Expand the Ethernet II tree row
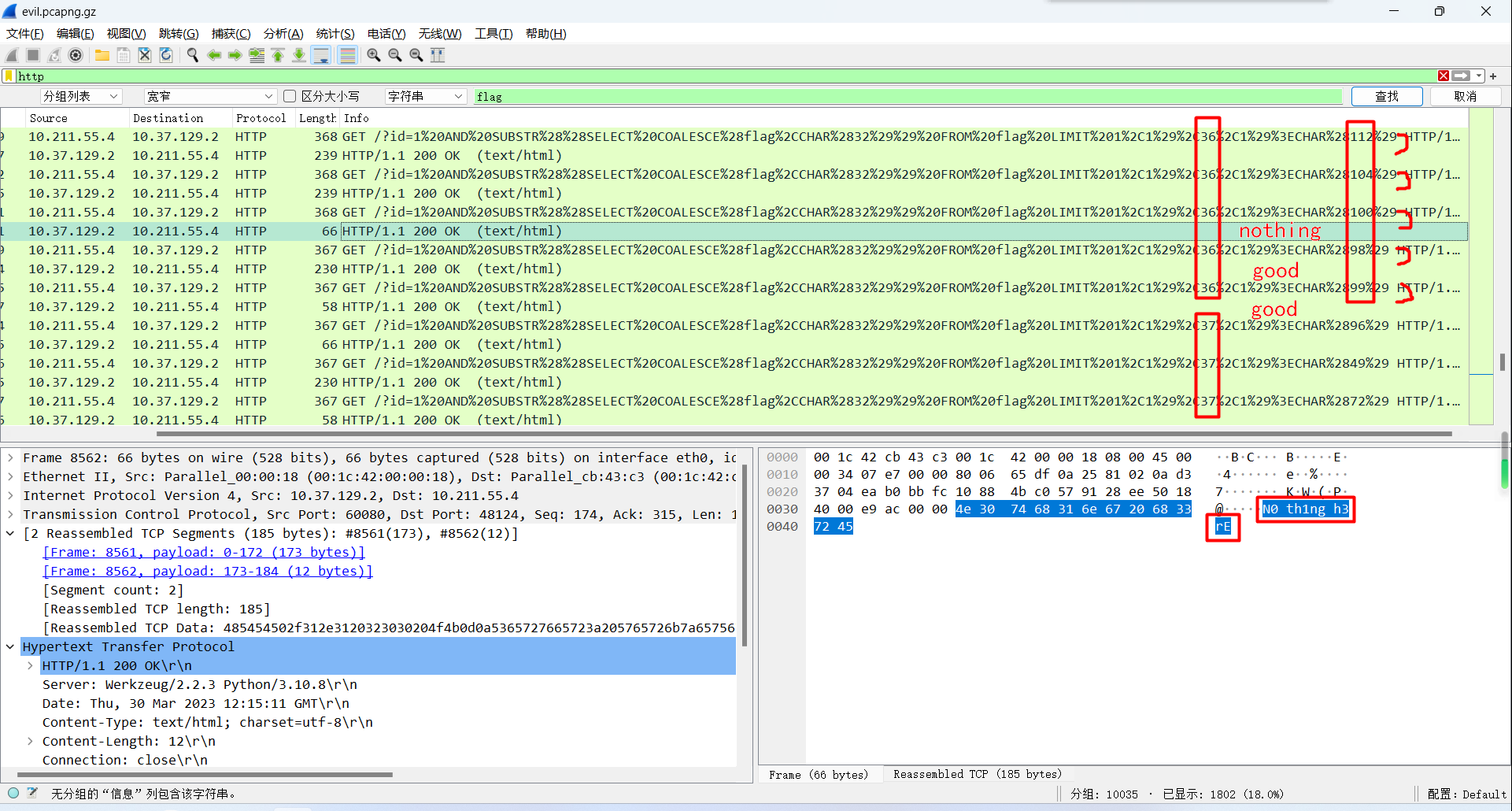This screenshot has width=1512, height=811. pos(10,476)
